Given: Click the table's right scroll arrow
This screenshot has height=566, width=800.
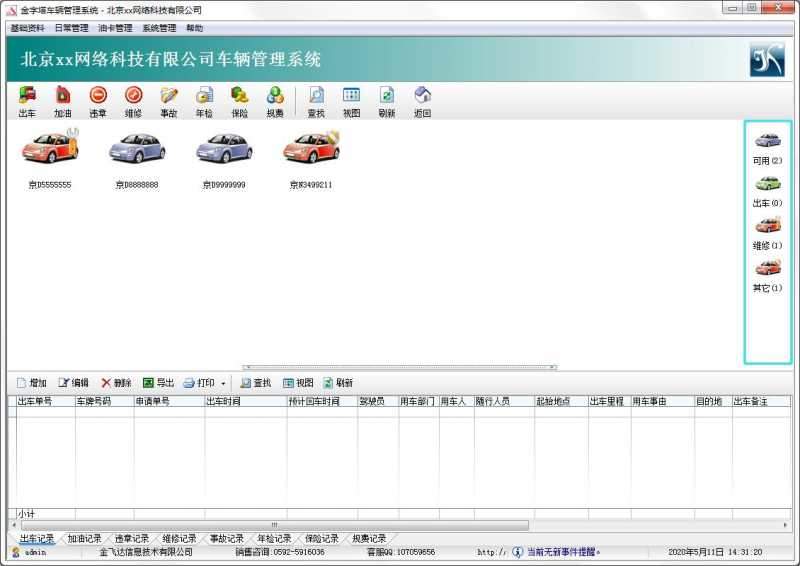Looking at the screenshot, I should 785,525.
